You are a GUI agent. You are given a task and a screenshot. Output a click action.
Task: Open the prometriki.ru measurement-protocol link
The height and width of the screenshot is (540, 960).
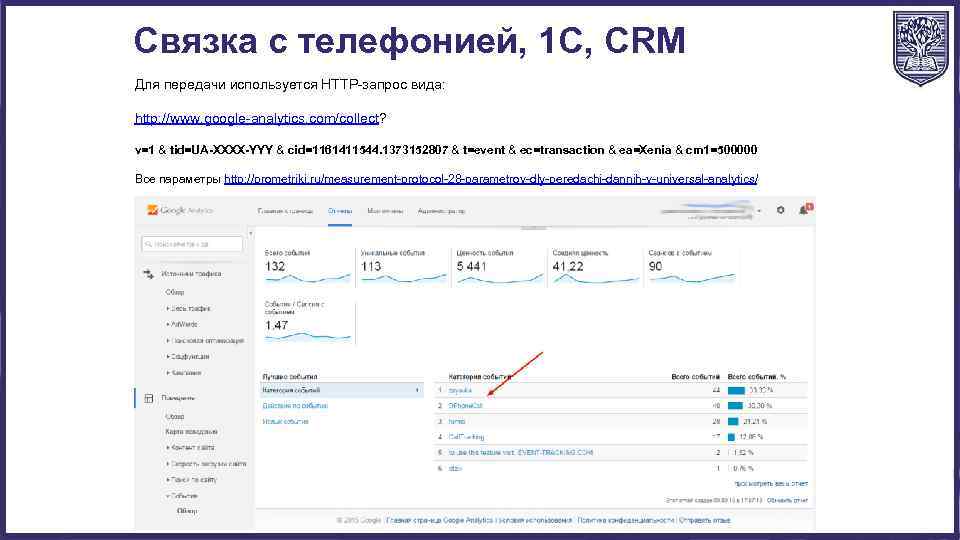(x=491, y=179)
